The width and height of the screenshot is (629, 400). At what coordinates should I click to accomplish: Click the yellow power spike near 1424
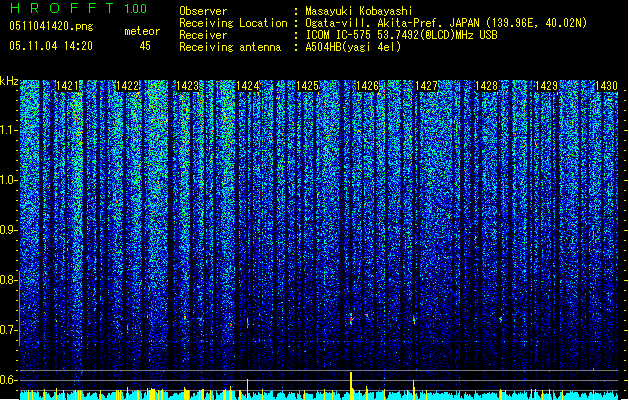[248, 389]
